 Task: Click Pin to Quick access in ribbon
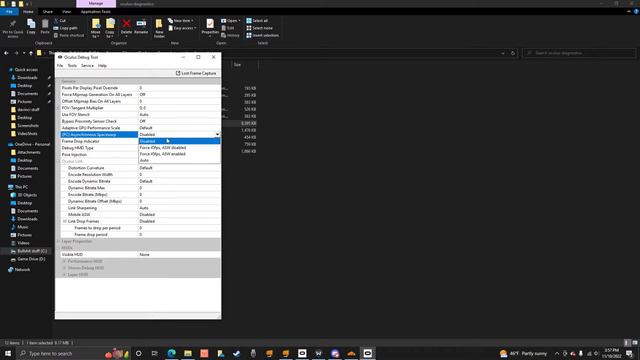[13, 28]
